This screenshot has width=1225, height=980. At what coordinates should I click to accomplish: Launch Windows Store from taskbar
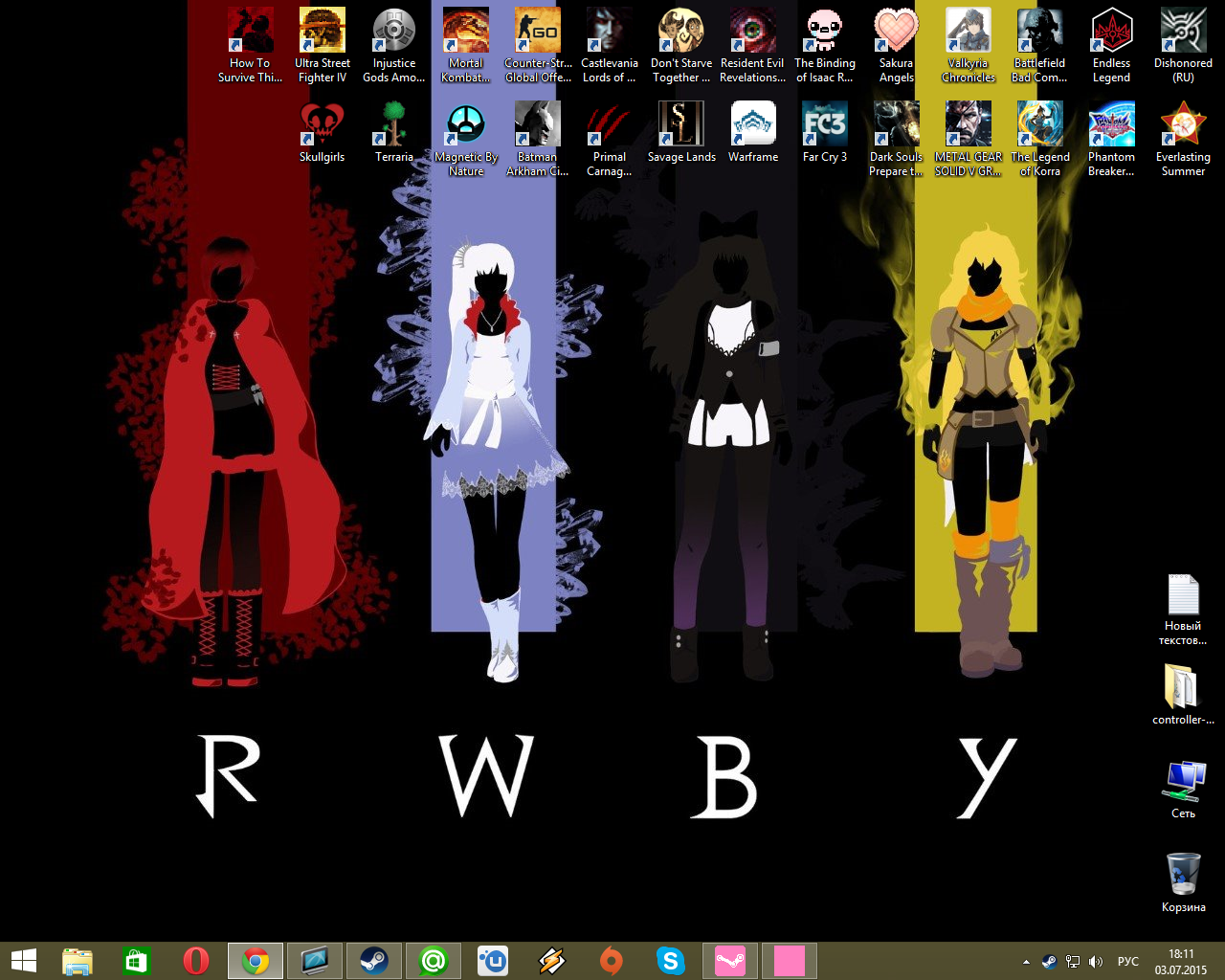[137, 961]
